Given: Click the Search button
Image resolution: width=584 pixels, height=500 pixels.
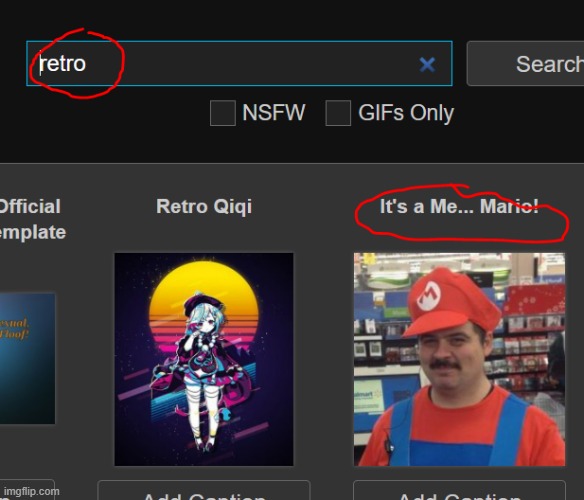Looking at the screenshot, I should [x=526, y=64].
